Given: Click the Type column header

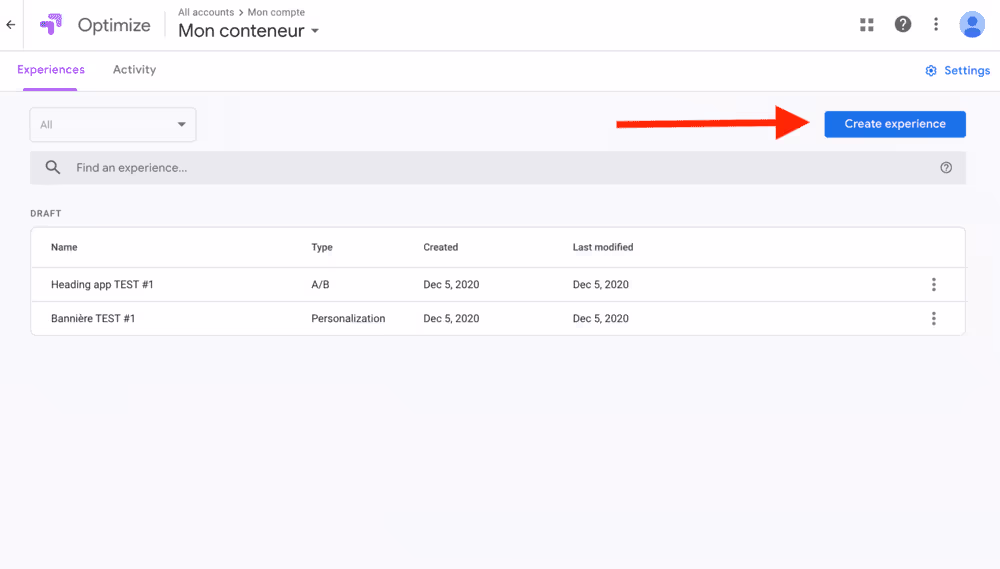Looking at the screenshot, I should coord(322,247).
